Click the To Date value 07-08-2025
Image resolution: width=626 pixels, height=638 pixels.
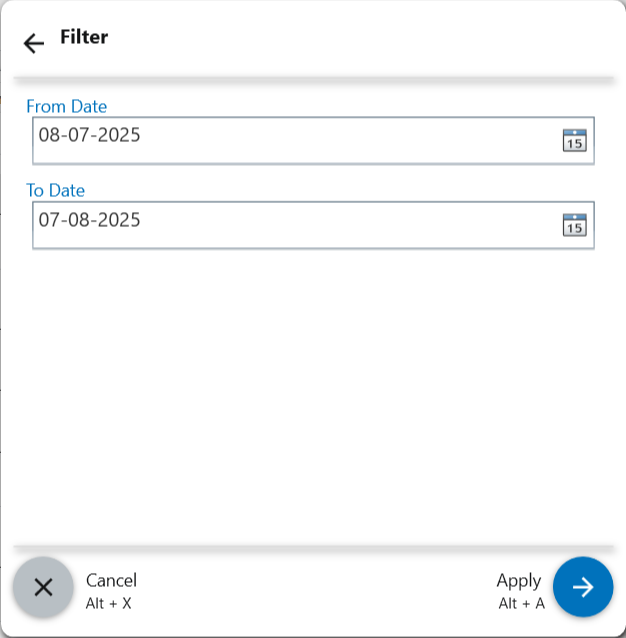pos(89,220)
